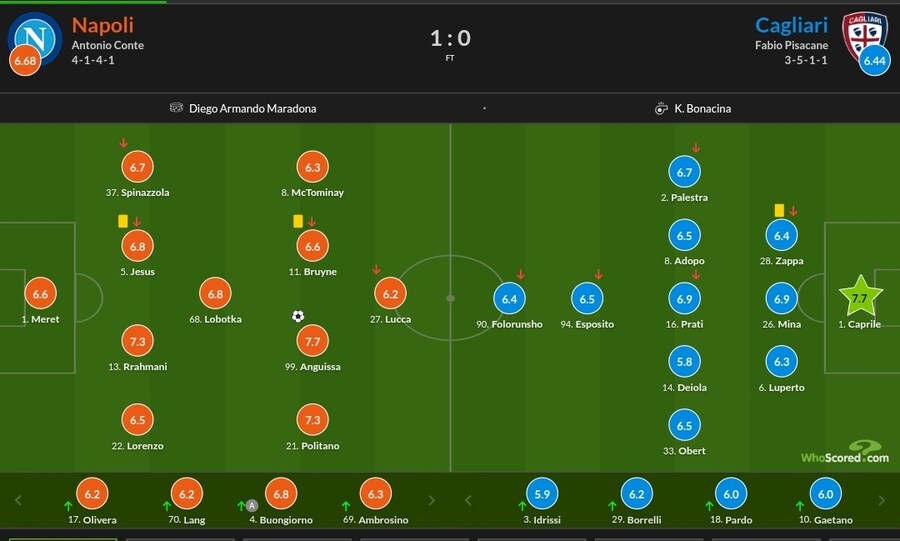
Task: Show next Cagliari substitutes with right chevron
Action: tap(882, 500)
